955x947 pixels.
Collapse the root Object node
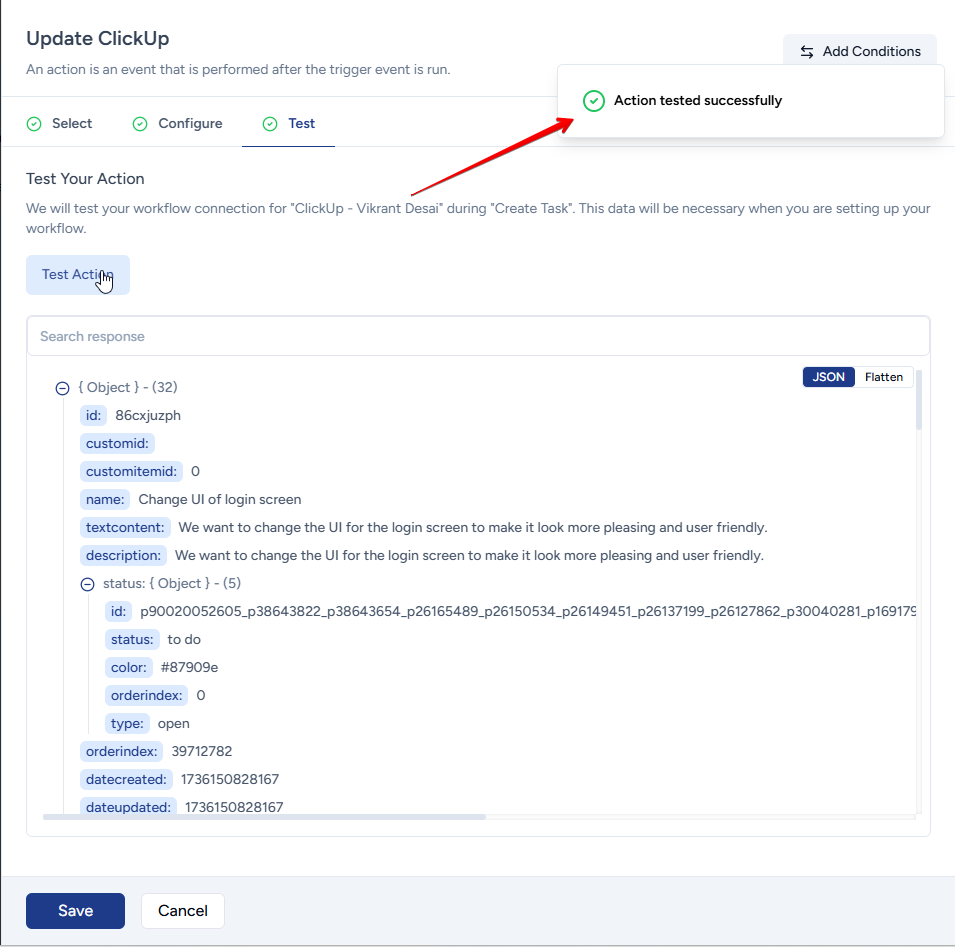(x=62, y=388)
